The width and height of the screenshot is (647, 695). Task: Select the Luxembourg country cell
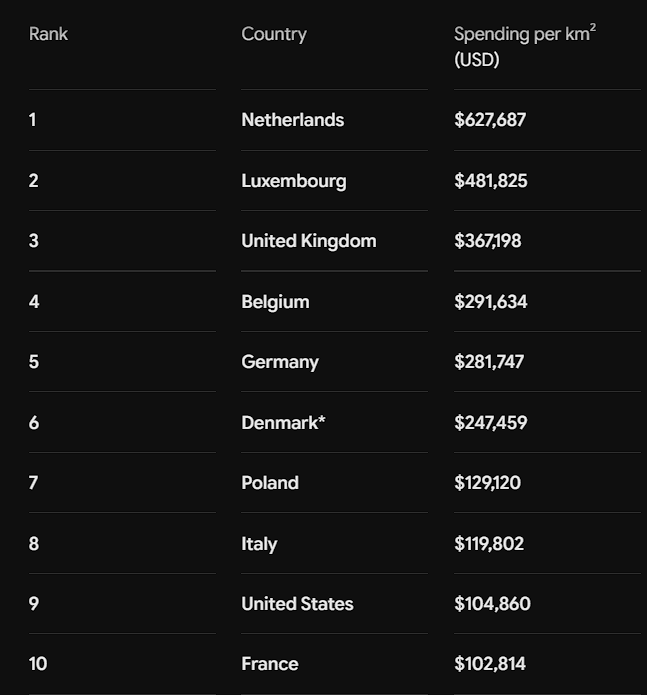tap(294, 181)
